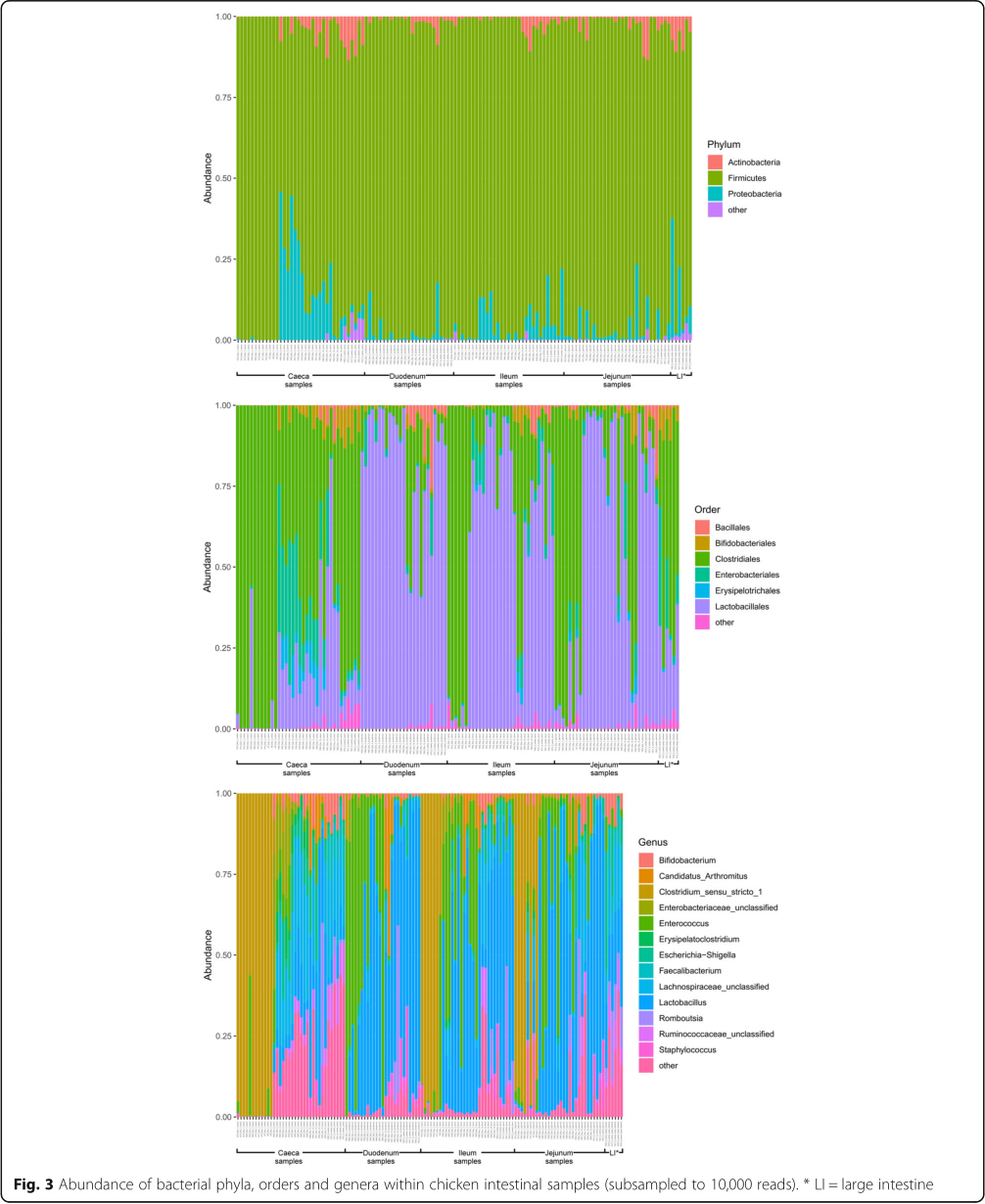Image resolution: width=985 pixels, height=1204 pixels.
Task: Click the Romboutsia legend swatch
Action: (646, 1018)
